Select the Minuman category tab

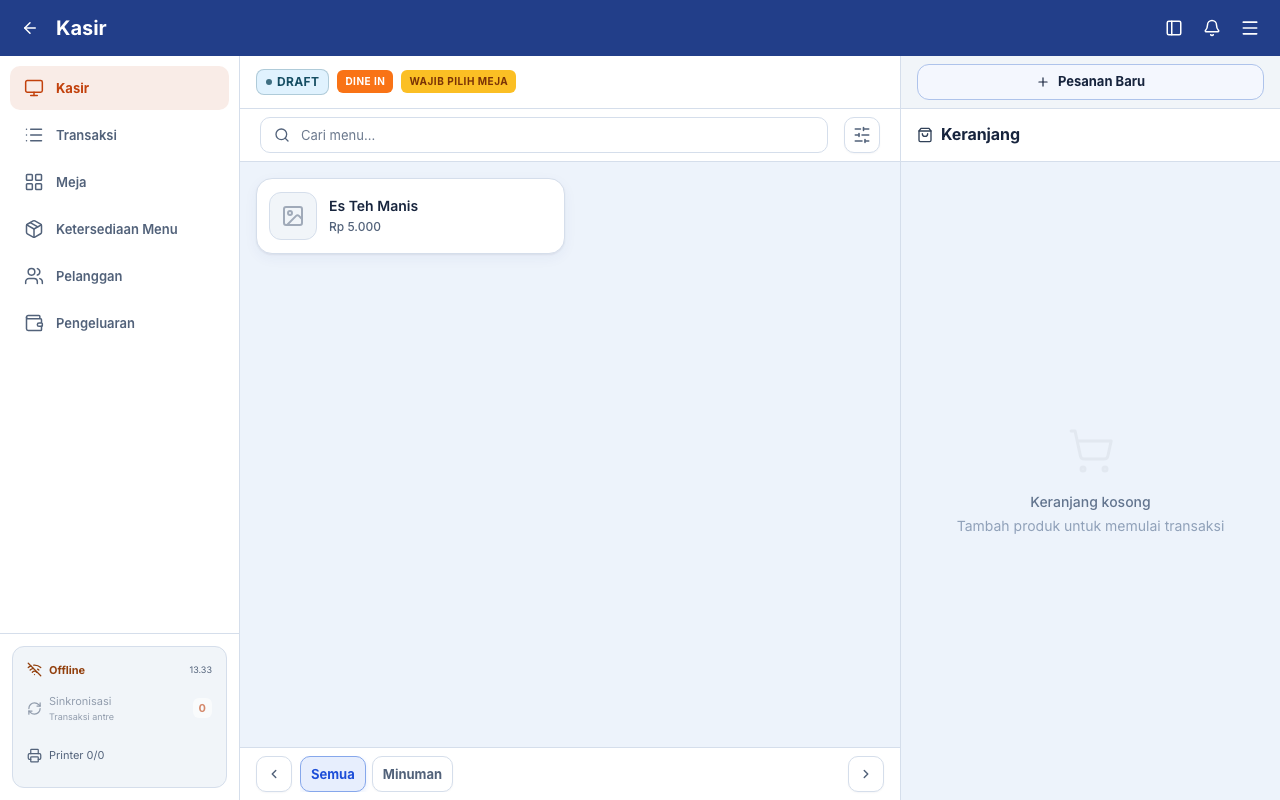coord(412,774)
